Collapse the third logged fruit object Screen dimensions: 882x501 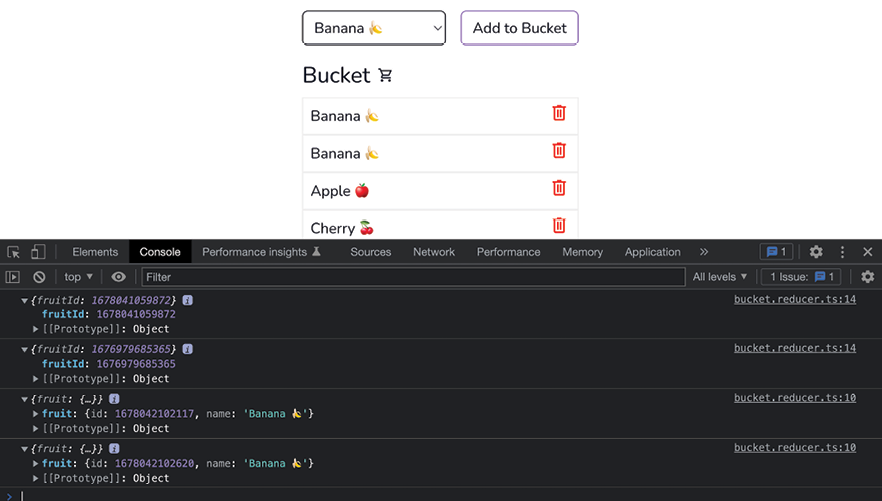(24, 399)
